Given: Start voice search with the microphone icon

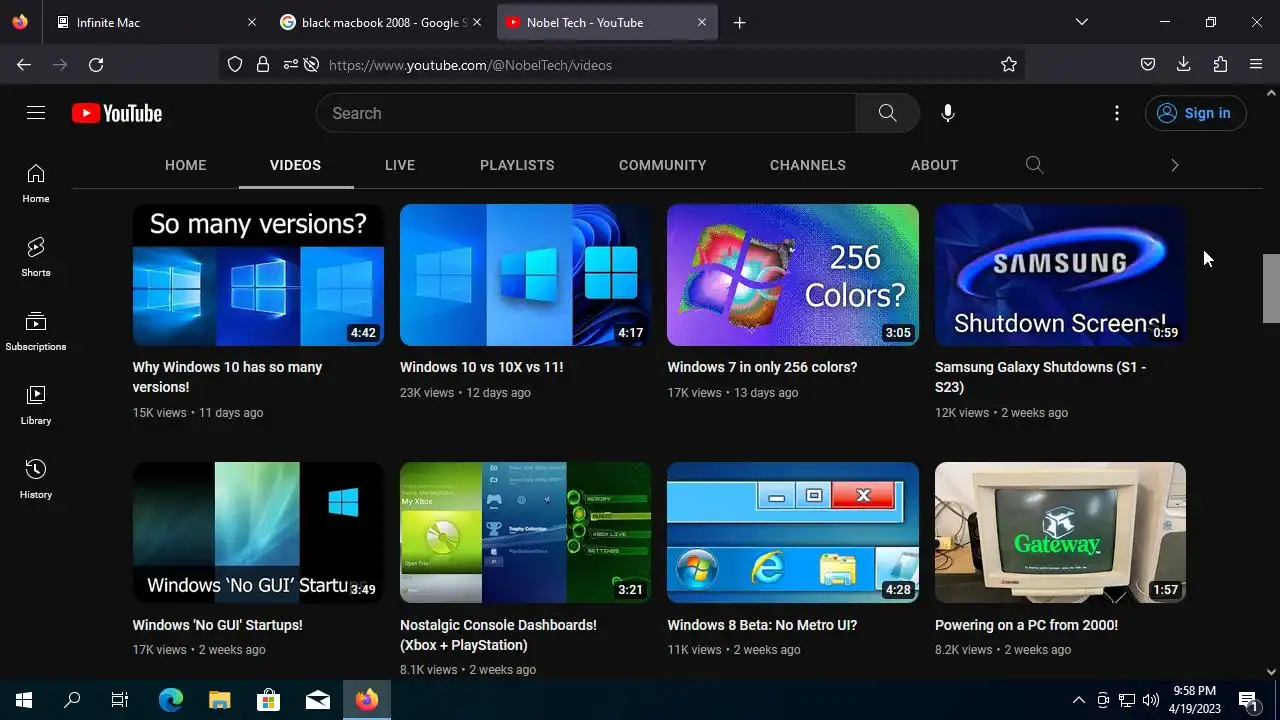Looking at the screenshot, I should point(948,113).
